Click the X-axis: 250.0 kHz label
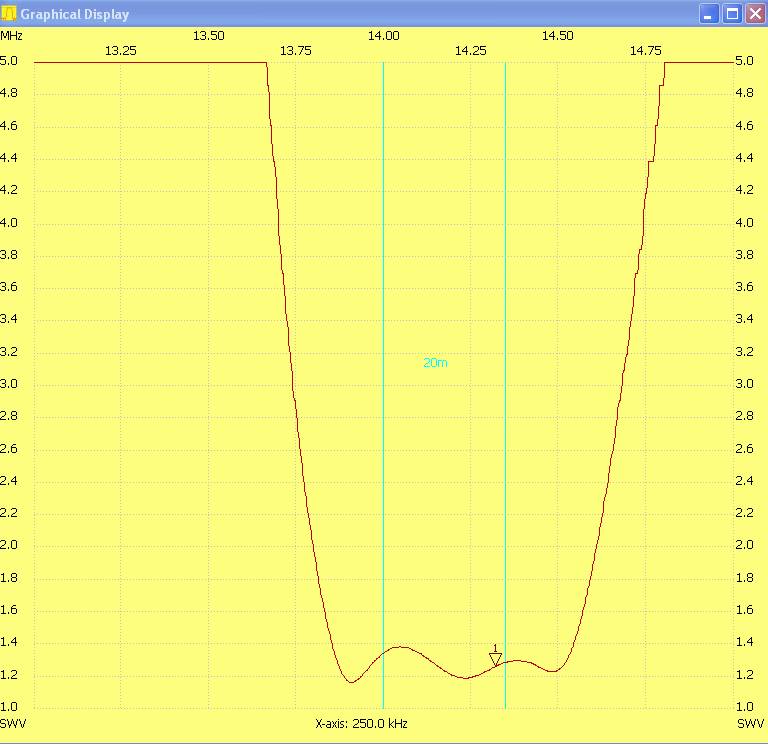Viewport: 768px width, 744px height. click(361, 724)
